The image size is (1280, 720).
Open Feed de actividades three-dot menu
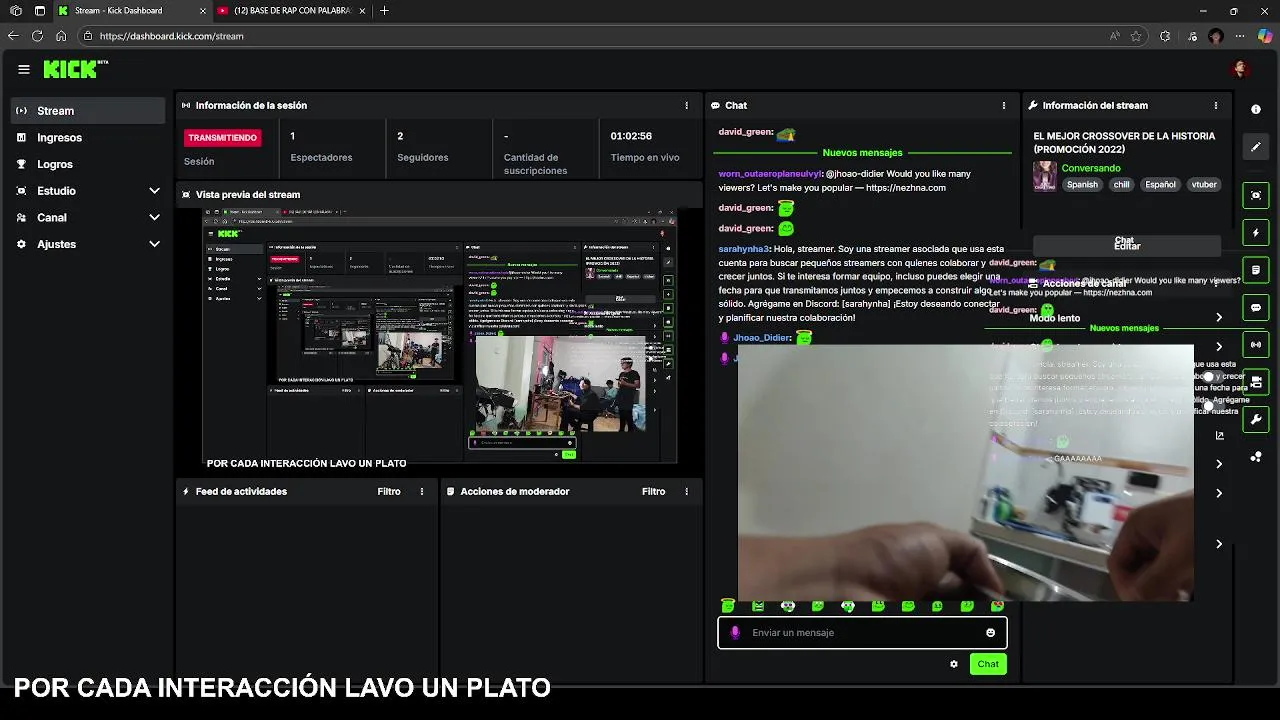[x=422, y=491]
